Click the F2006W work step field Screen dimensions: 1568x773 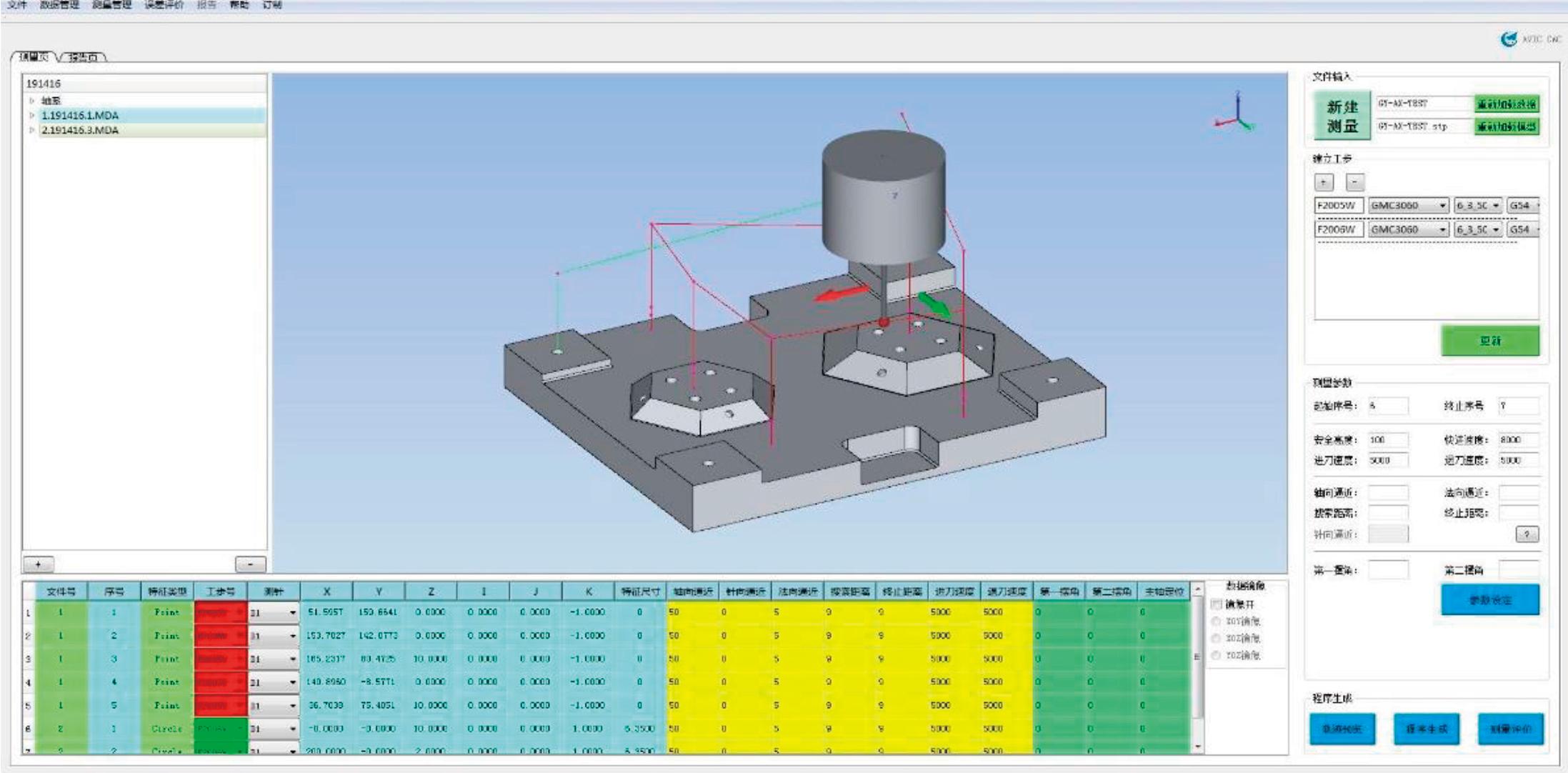point(1339,229)
